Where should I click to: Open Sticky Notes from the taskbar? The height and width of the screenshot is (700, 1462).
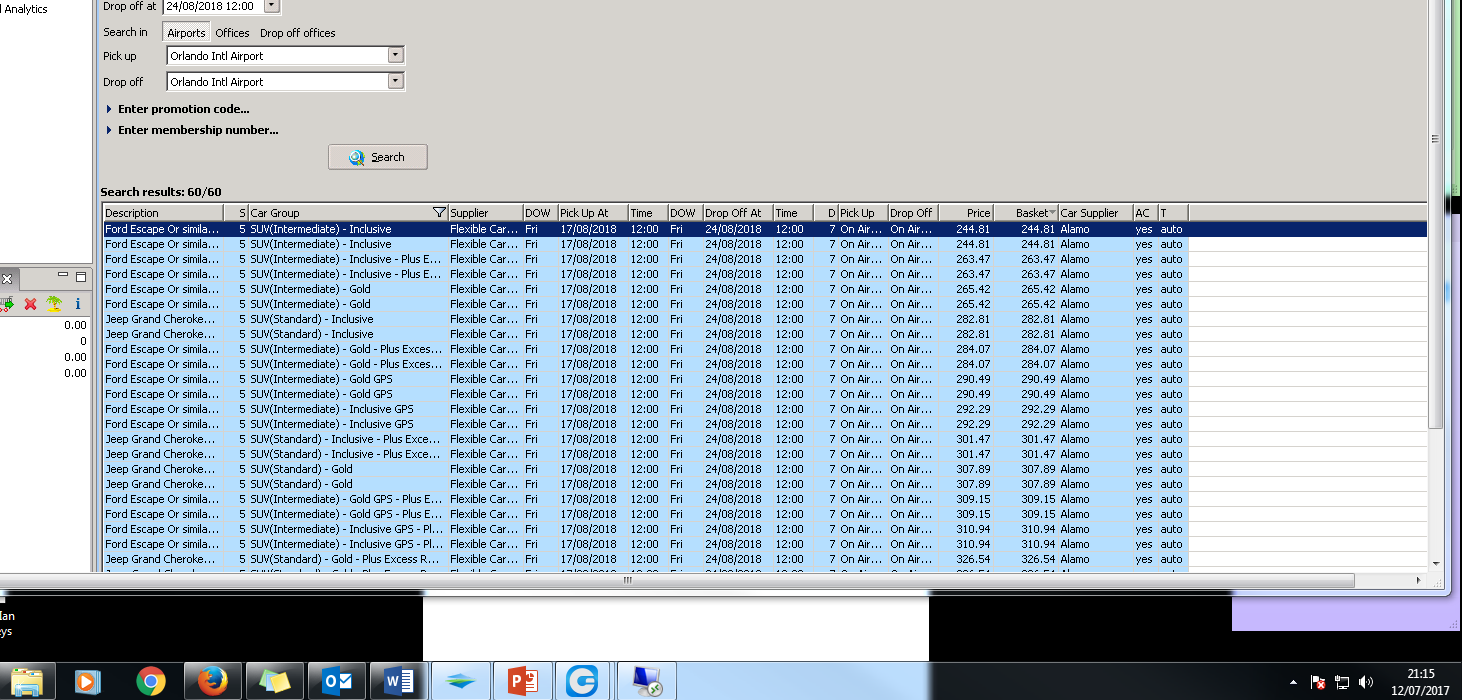tap(274, 682)
